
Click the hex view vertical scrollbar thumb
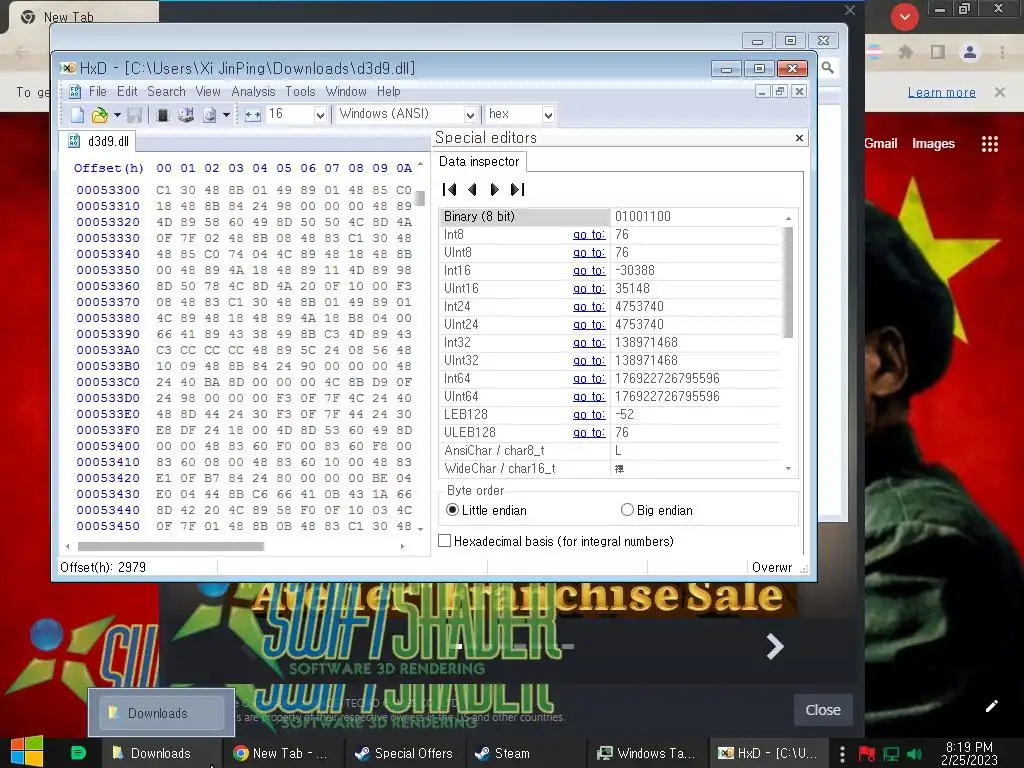click(420, 197)
